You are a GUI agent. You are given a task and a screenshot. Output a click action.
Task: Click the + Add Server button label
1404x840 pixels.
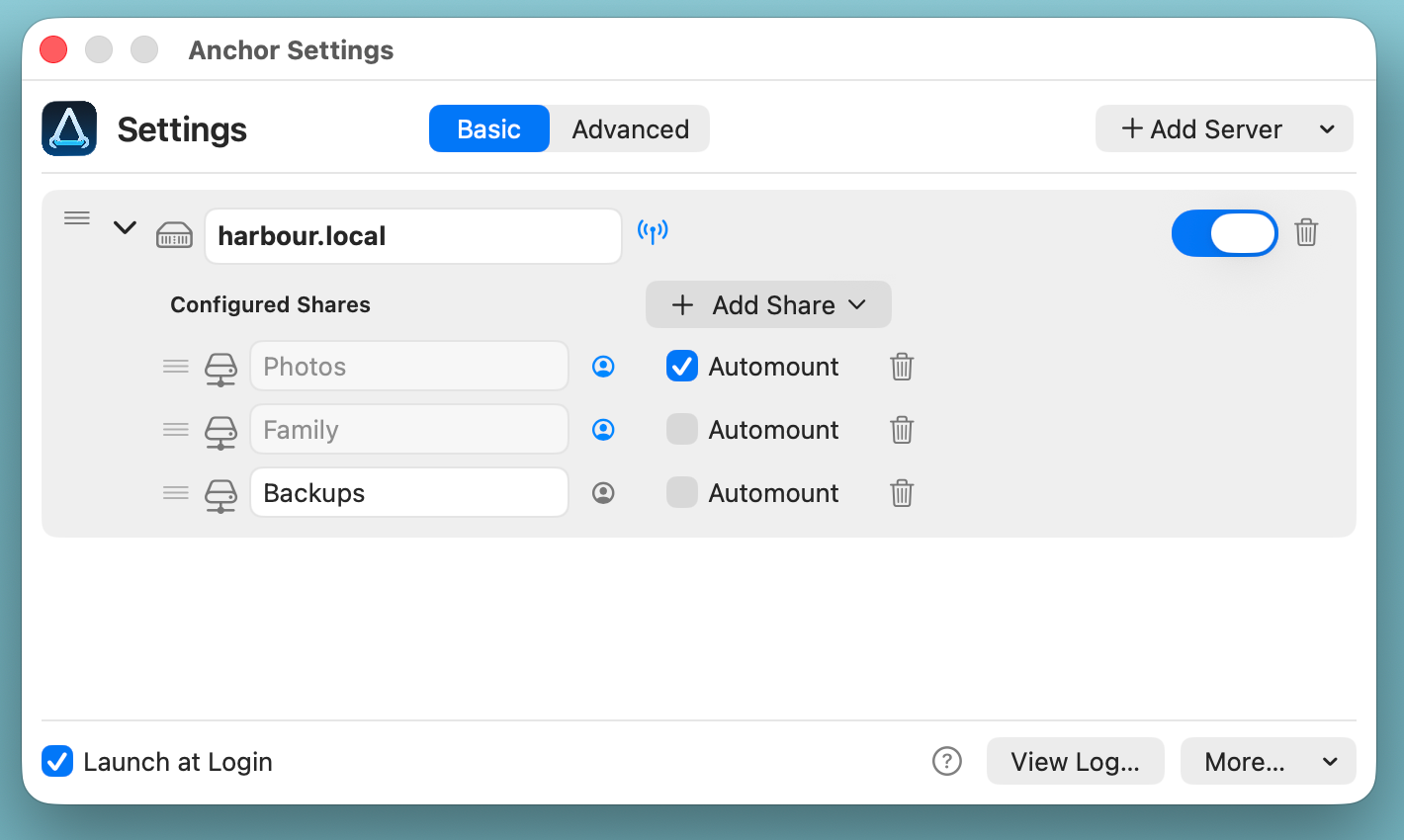(1201, 128)
